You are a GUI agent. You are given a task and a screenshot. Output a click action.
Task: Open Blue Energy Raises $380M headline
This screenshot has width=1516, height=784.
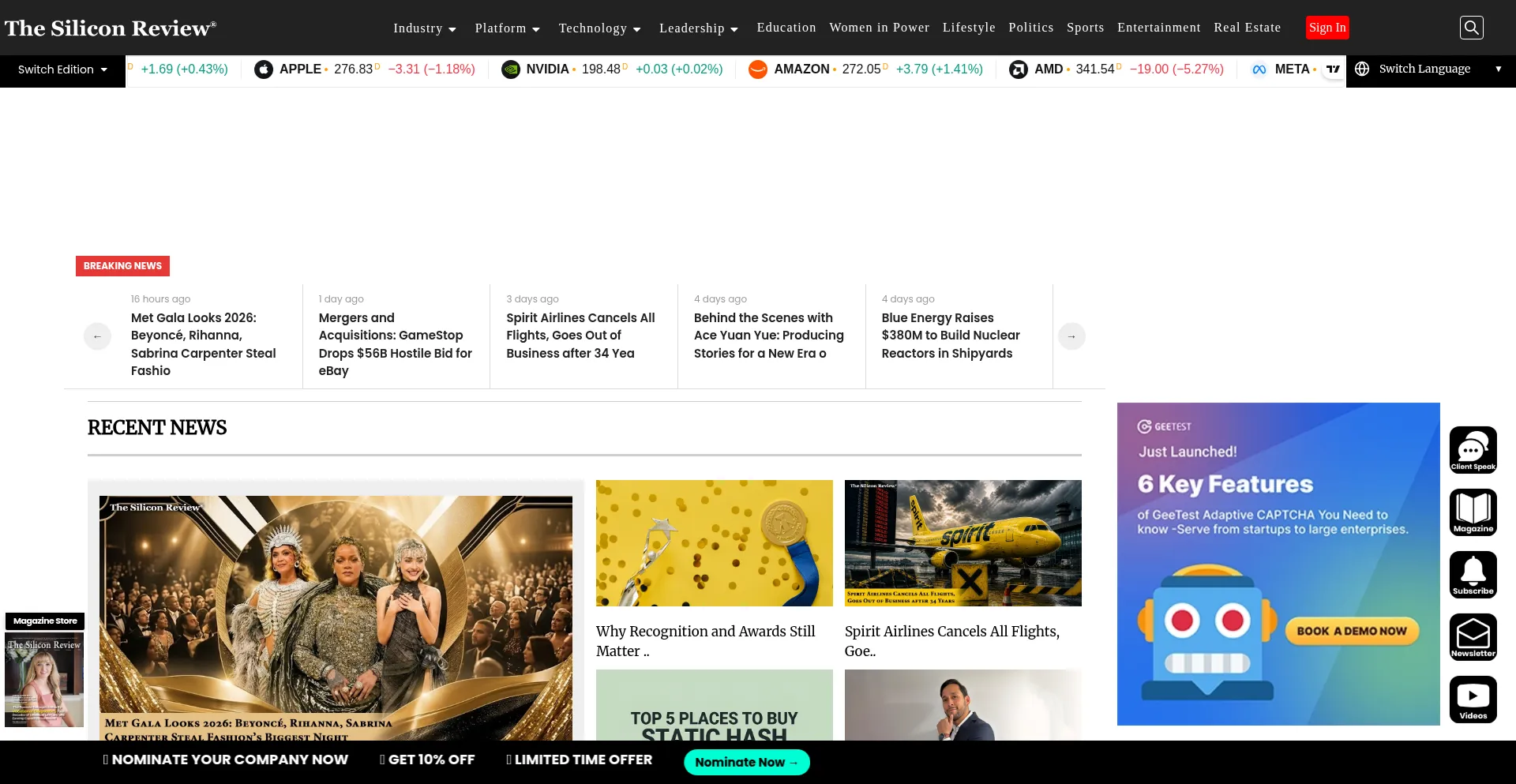tap(951, 336)
